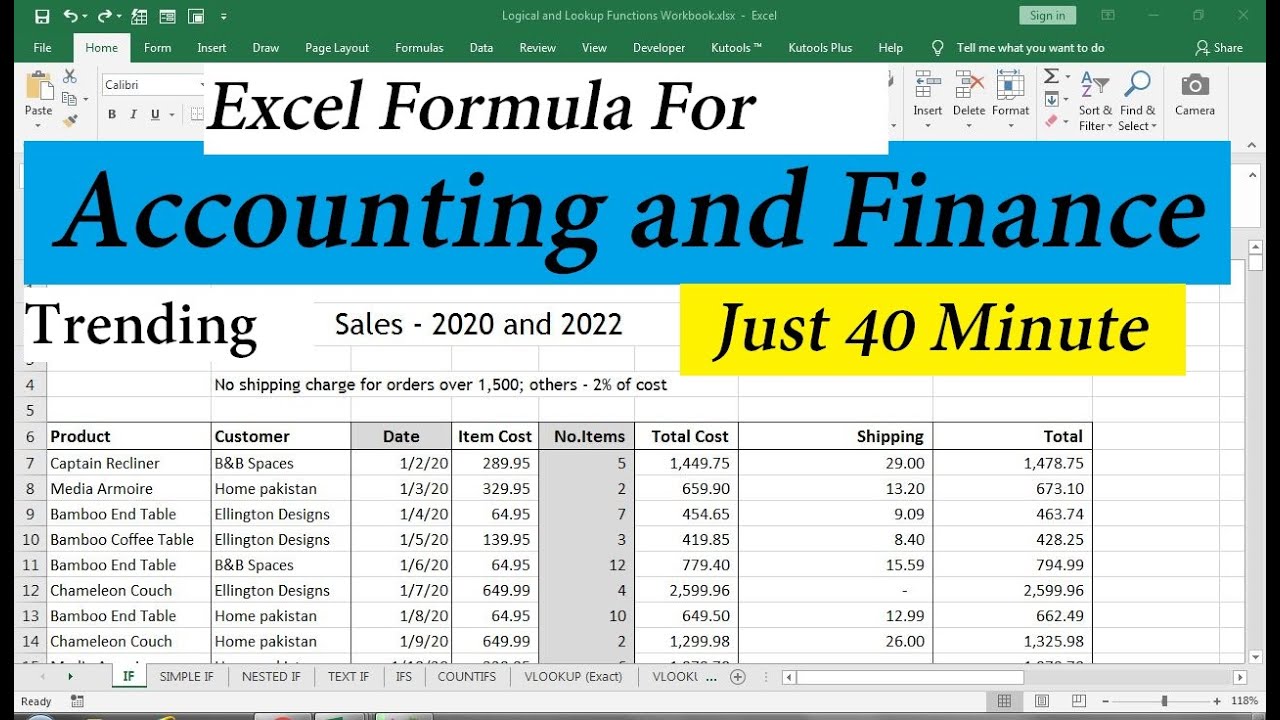Switch to Page Break Preview icon

click(1077, 702)
